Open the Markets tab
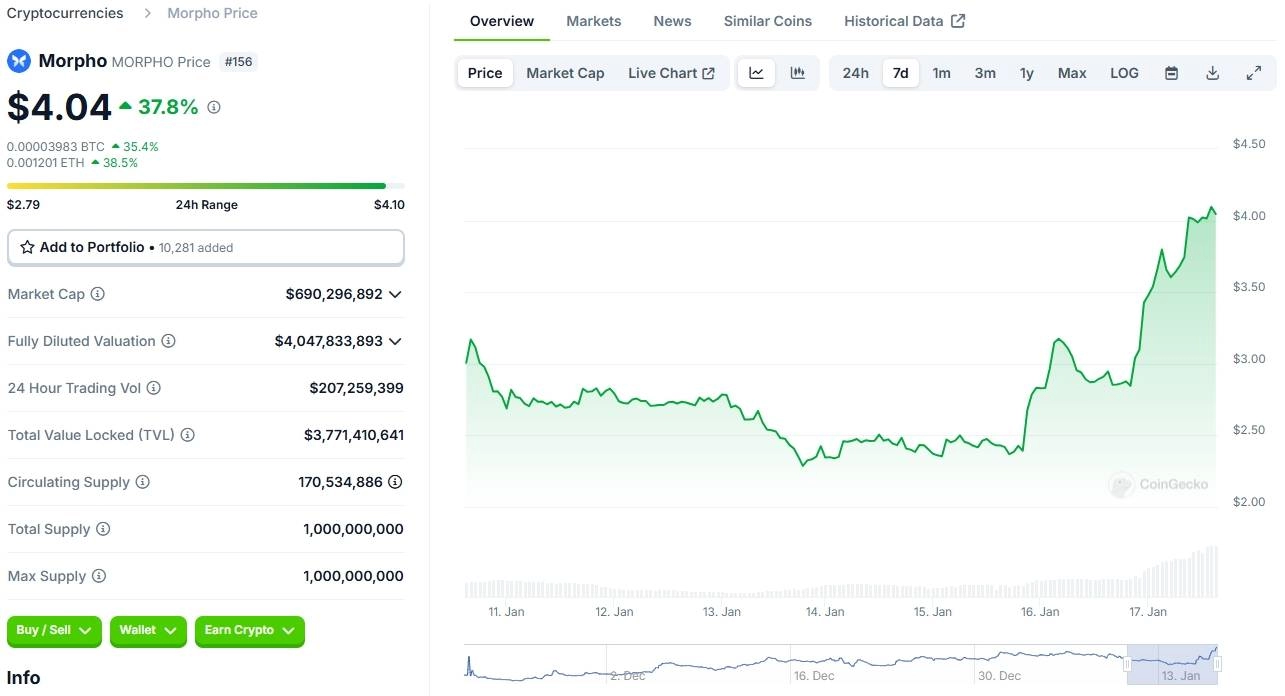 [x=593, y=21]
